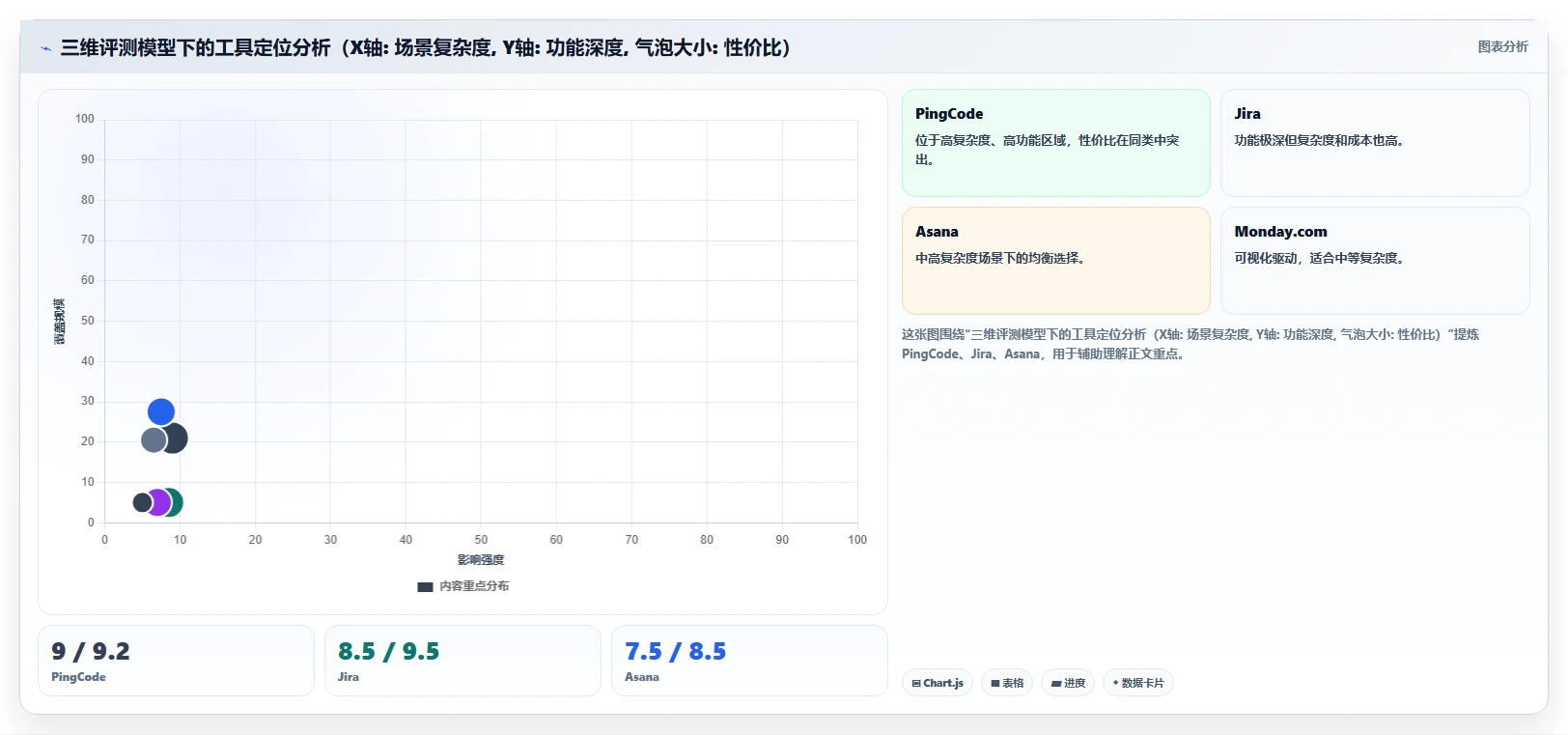1568x735 pixels.
Task: Click the purple bubble near y=5
Action: [x=157, y=502]
